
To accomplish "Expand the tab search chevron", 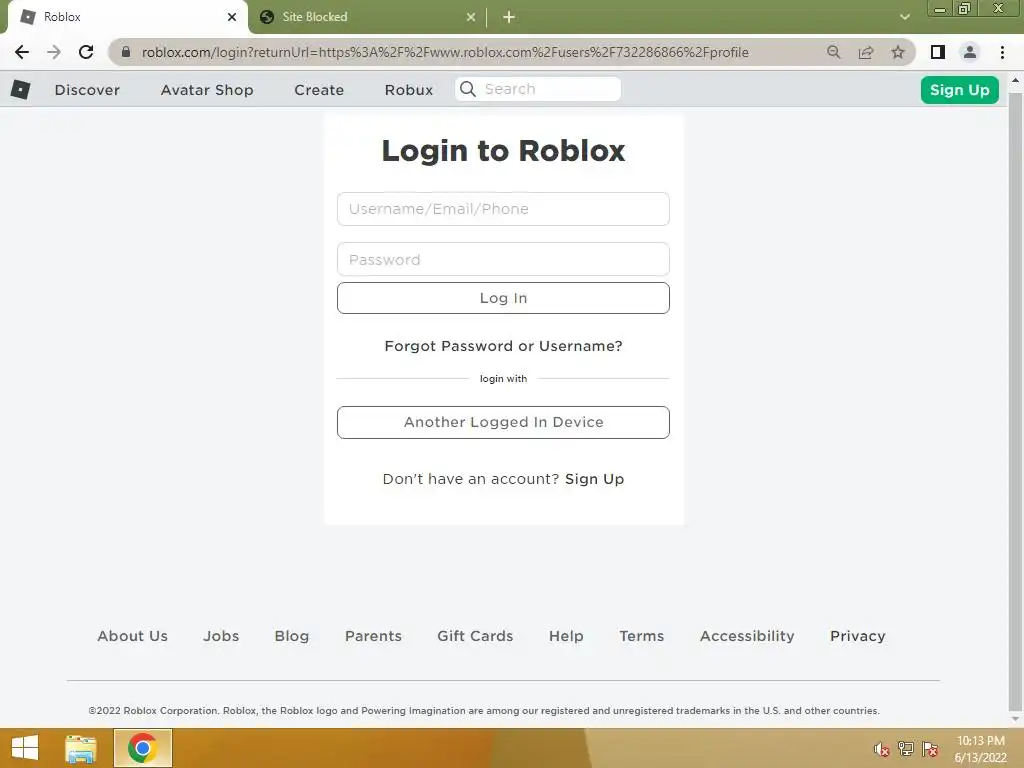I will tap(904, 17).
